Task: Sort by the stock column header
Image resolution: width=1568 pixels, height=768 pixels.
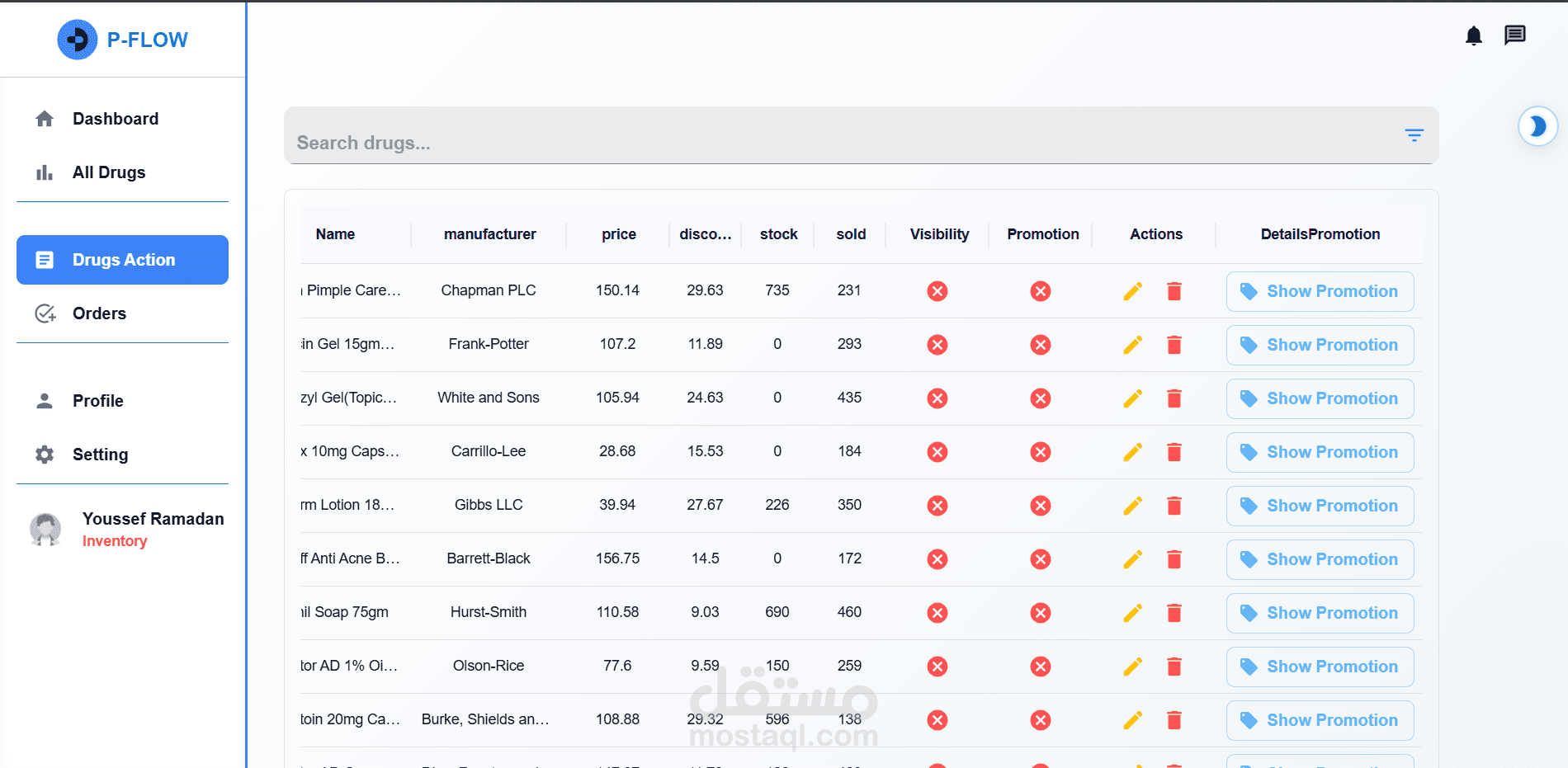Action: [x=779, y=234]
